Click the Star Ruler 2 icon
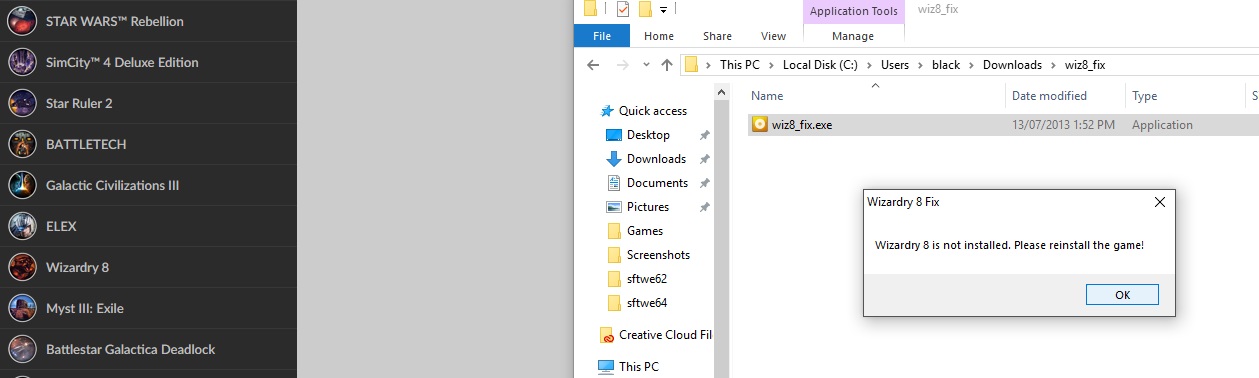Screen dimensions: 1259x378 [22, 103]
